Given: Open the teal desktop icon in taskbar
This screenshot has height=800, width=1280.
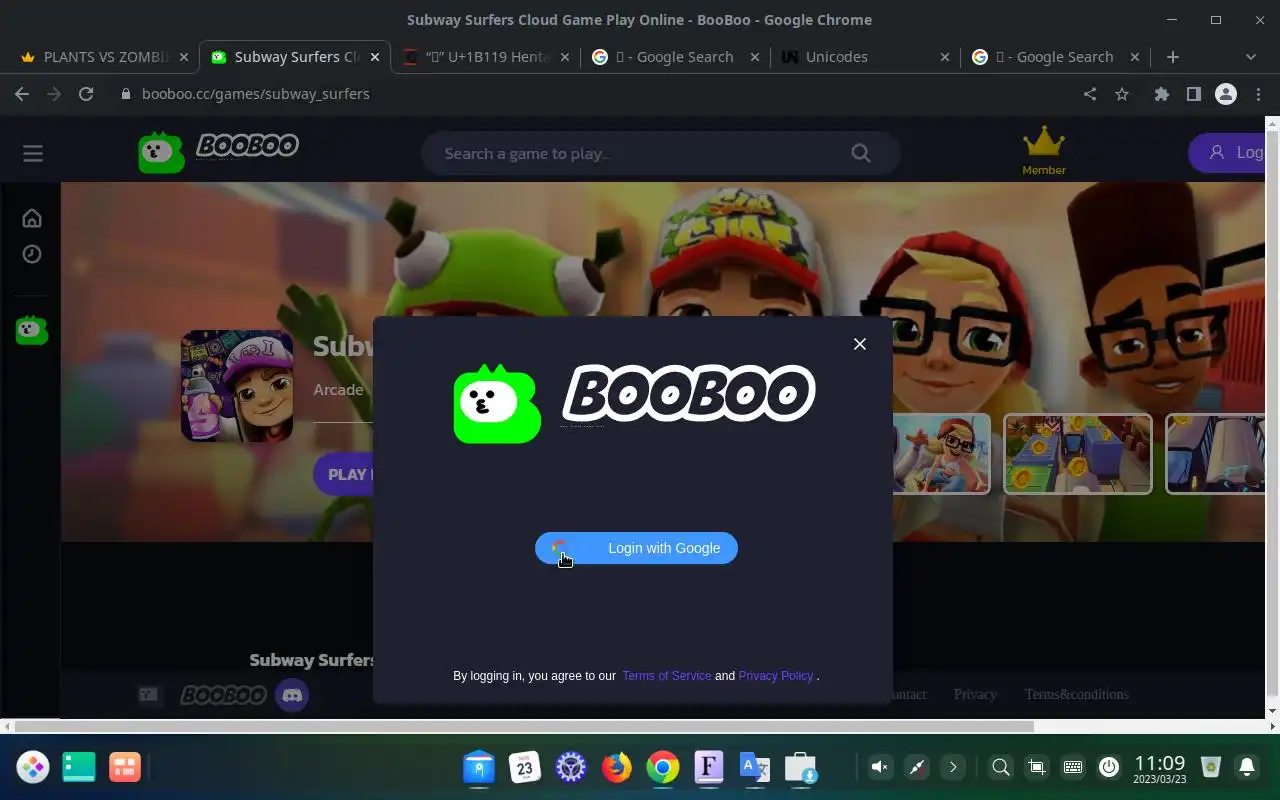Looking at the screenshot, I should pos(79,767).
